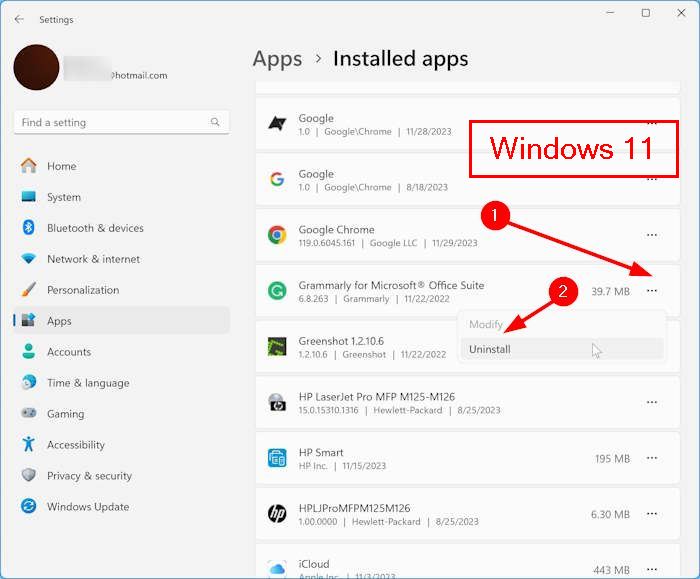Click the Accessibility figure icon

[x=29, y=444]
